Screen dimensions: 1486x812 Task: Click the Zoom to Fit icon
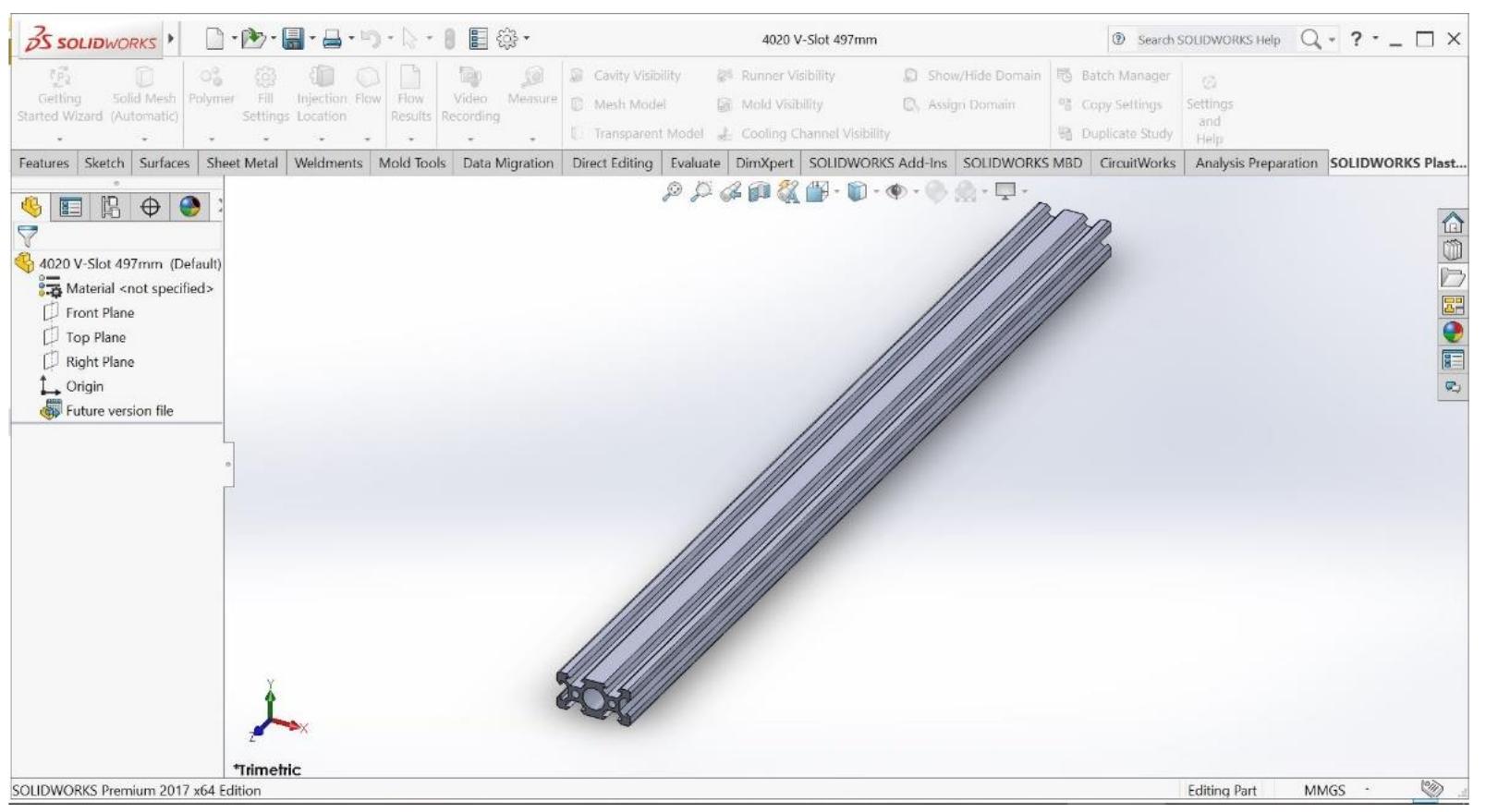(673, 191)
